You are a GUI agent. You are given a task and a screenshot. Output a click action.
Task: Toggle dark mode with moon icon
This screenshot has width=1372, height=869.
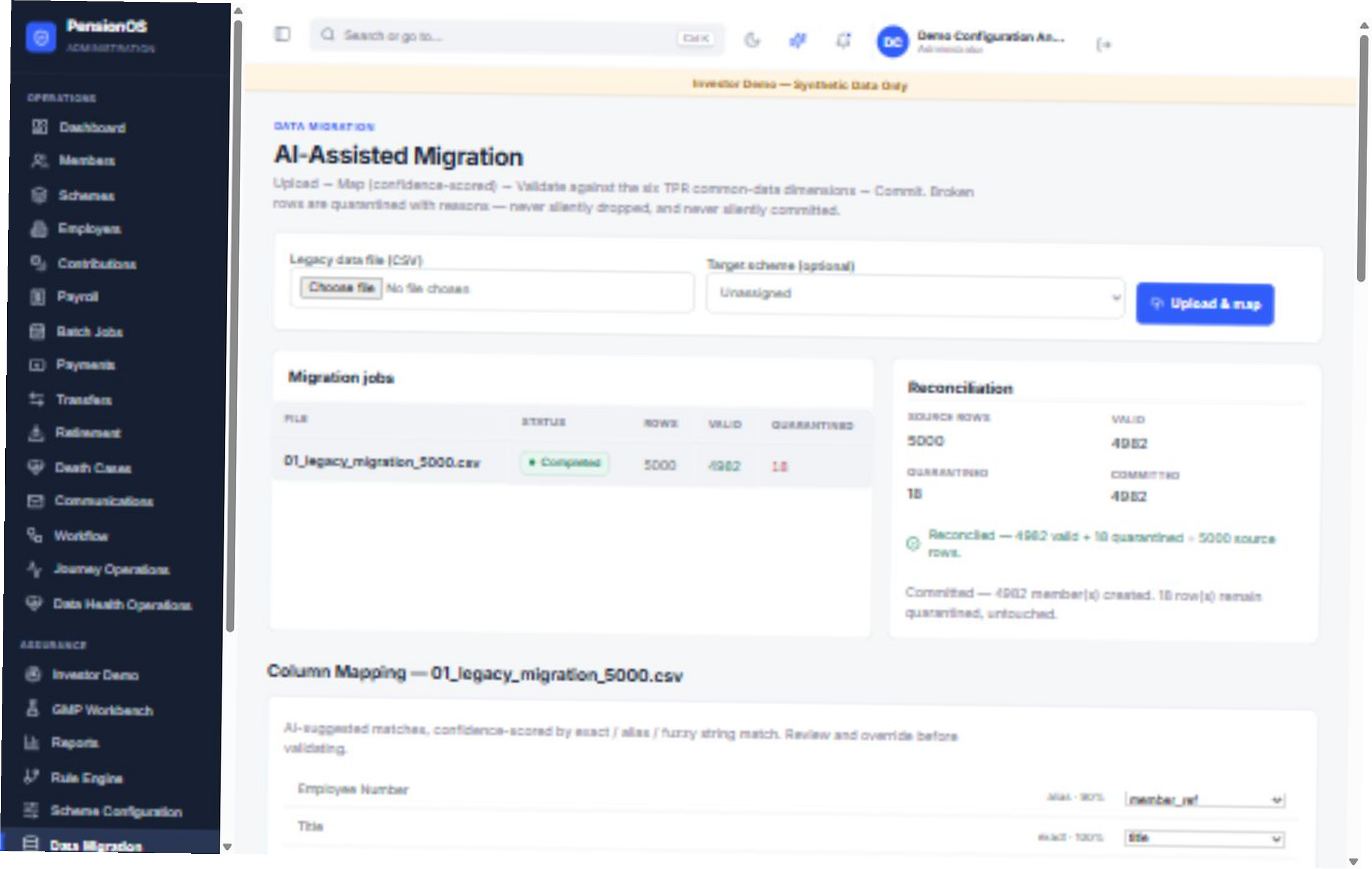point(752,40)
